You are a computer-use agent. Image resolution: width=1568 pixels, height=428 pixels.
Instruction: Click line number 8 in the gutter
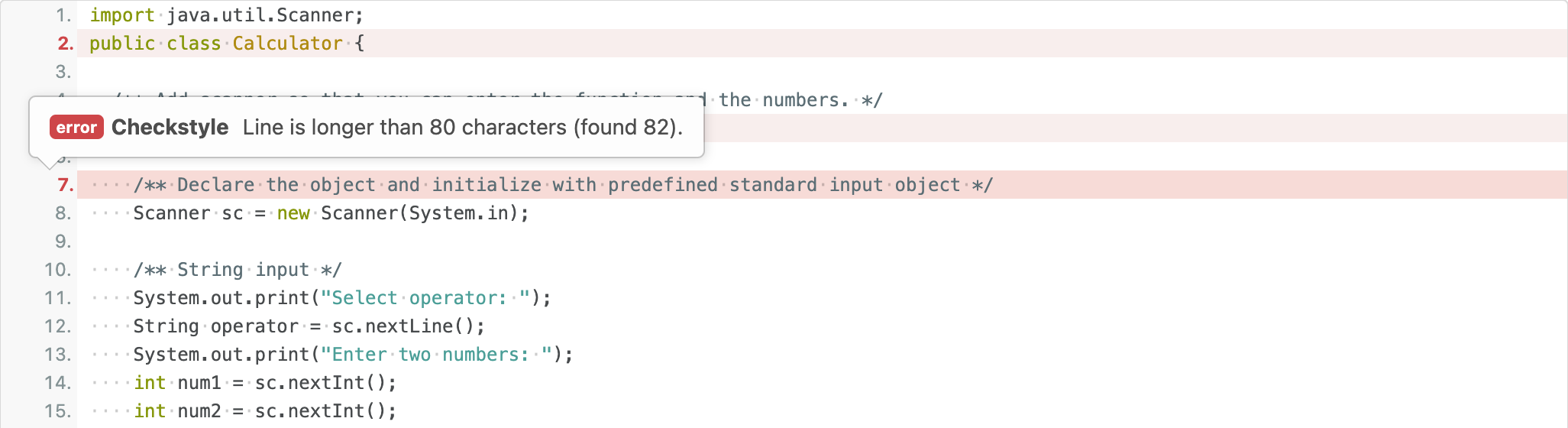coord(63,213)
